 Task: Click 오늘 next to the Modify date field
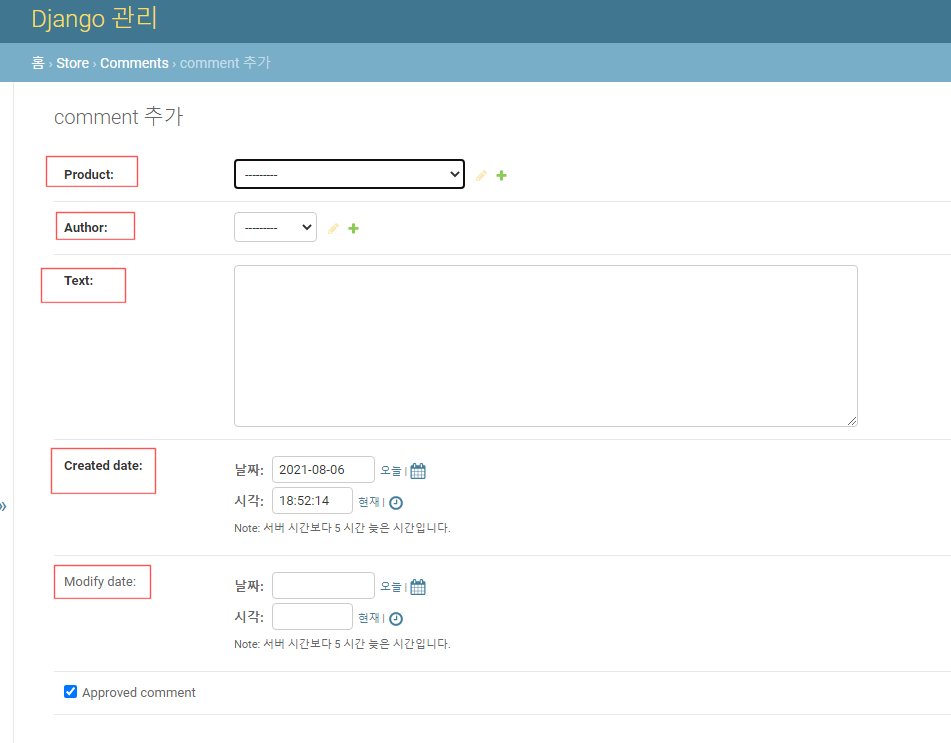click(x=389, y=586)
